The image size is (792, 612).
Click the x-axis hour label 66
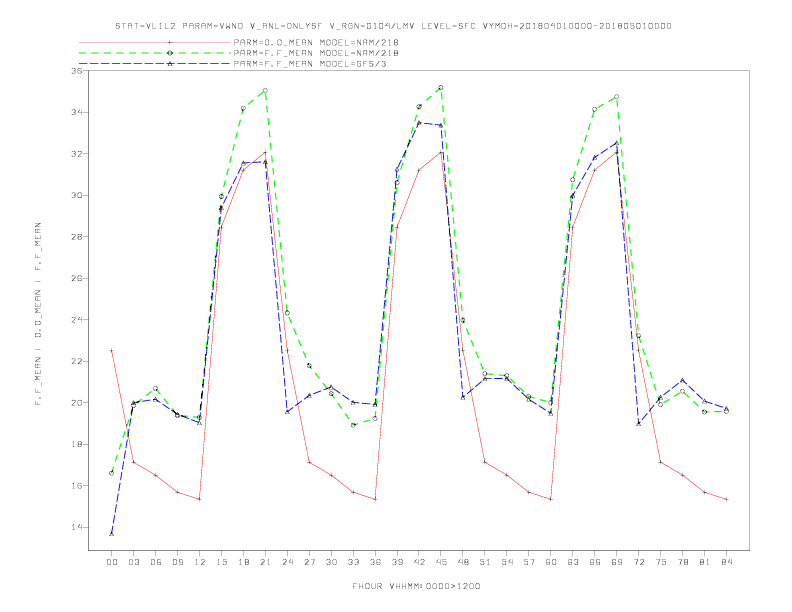pyautogui.click(x=595, y=562)
